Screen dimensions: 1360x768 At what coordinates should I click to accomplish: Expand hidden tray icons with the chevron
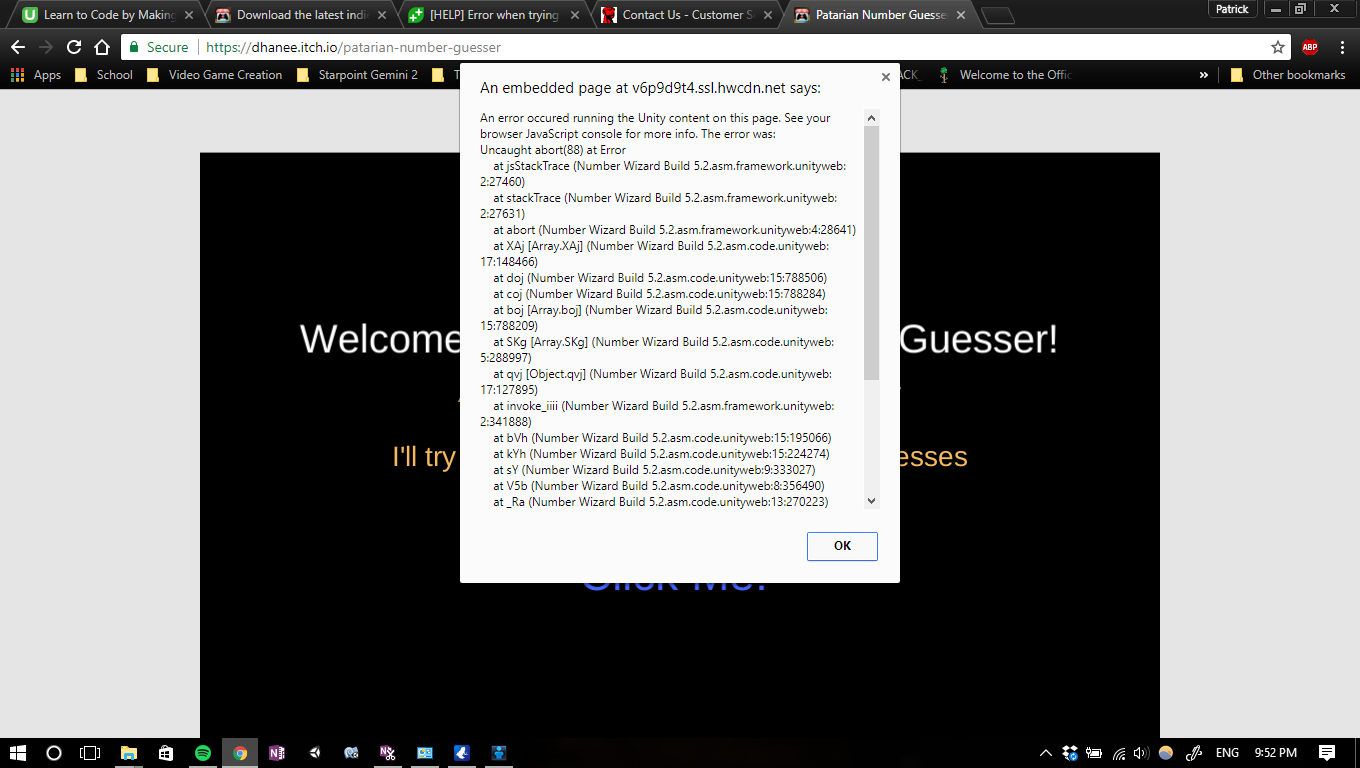pos(1045,753)
